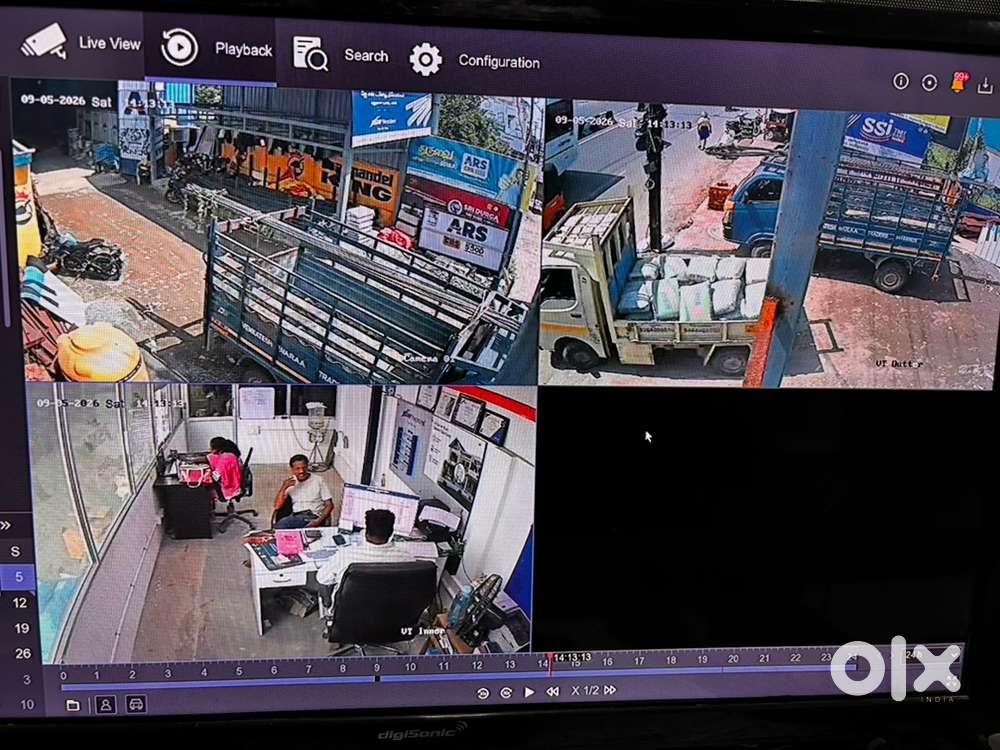Screen dimensions: 1000x750
Task: Click the skip-forward 30 seconds icon
Action: [x=506, y=693]
